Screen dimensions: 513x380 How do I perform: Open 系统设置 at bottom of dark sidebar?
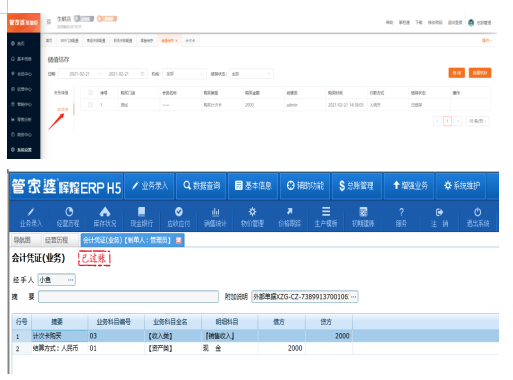(21, 150)
